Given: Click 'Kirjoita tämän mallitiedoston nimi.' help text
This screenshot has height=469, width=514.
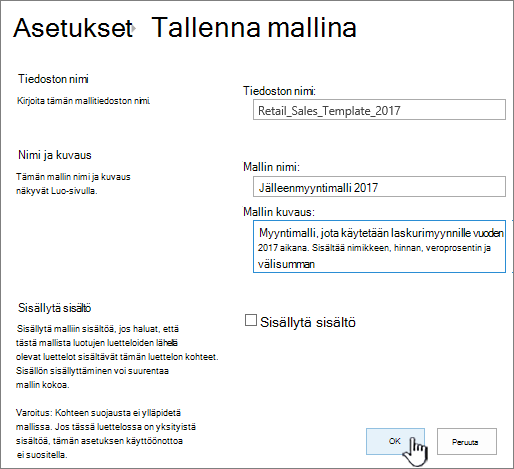Looking at the screenshot, I should click(84, 101).
